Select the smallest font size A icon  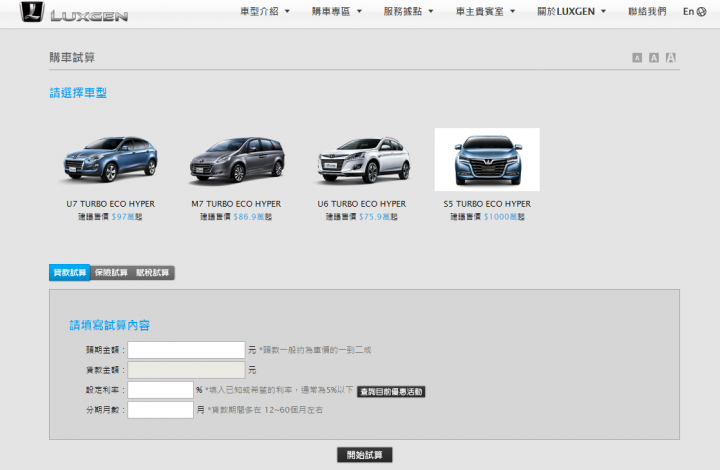637,57
